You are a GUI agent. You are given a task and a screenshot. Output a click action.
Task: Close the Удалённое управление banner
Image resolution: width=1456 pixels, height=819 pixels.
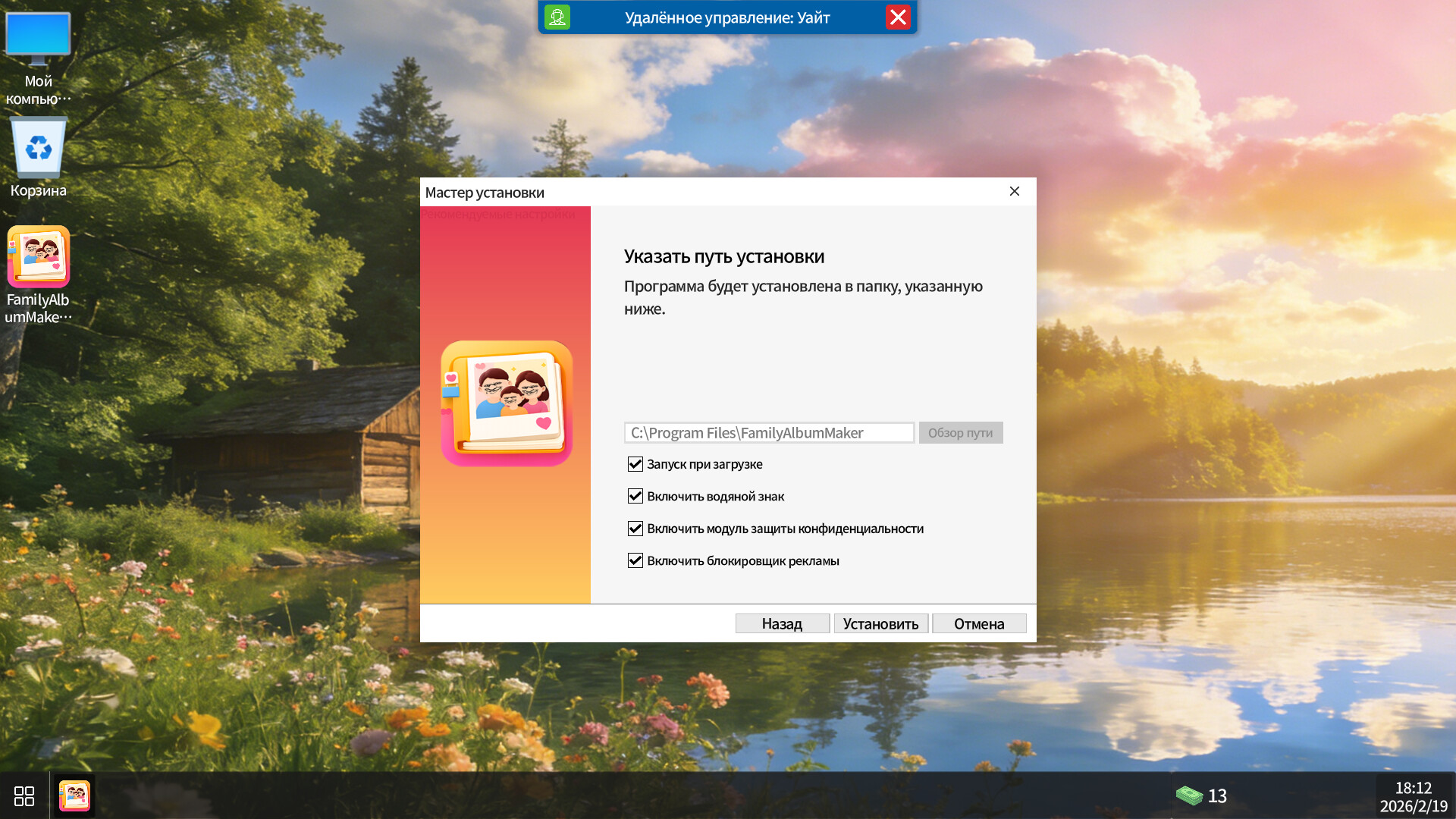[x=899, y=18]
